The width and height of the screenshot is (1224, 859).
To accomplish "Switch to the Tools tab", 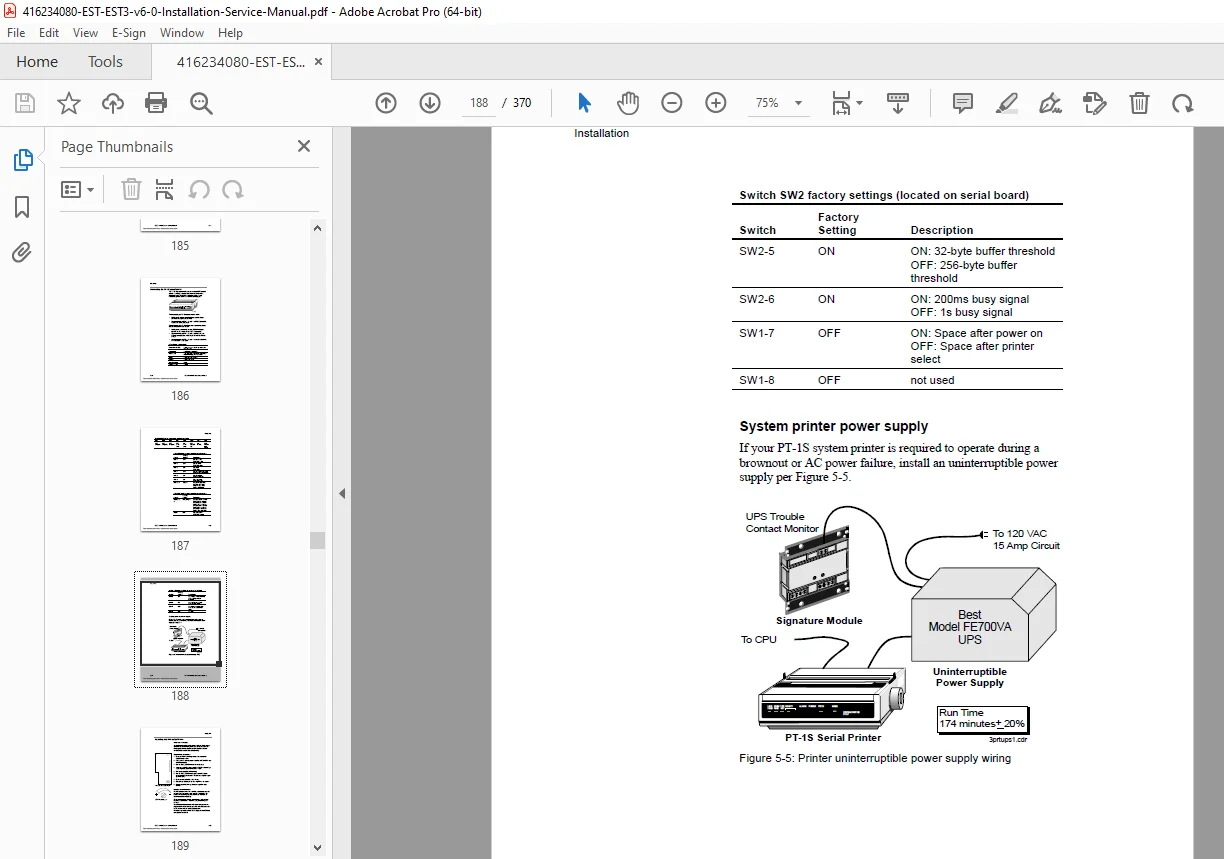I will (105, 62).
